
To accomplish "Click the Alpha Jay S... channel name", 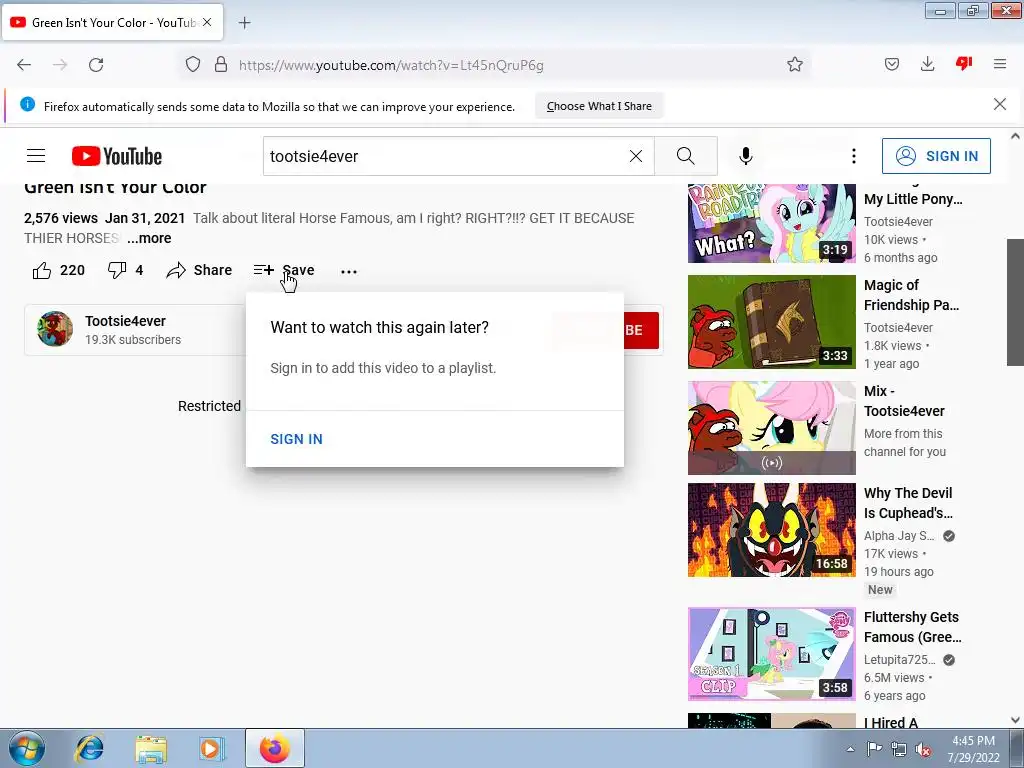I will coord(899,536).
